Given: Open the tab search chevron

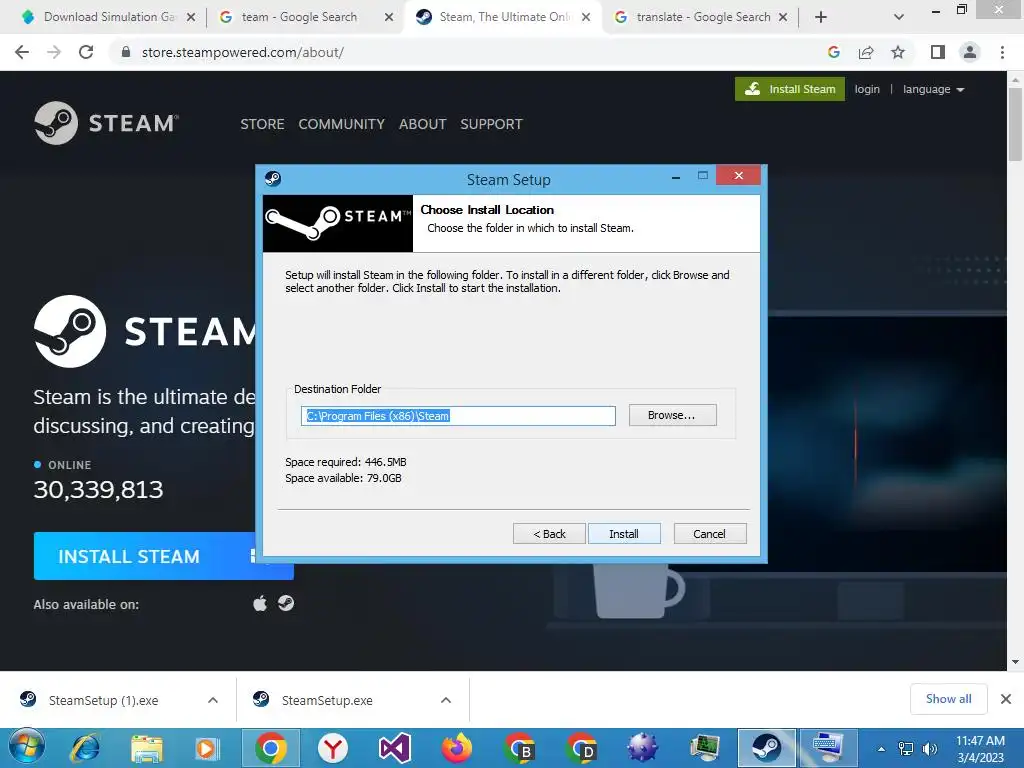Looking at the screenshot, I should point(899,17).
